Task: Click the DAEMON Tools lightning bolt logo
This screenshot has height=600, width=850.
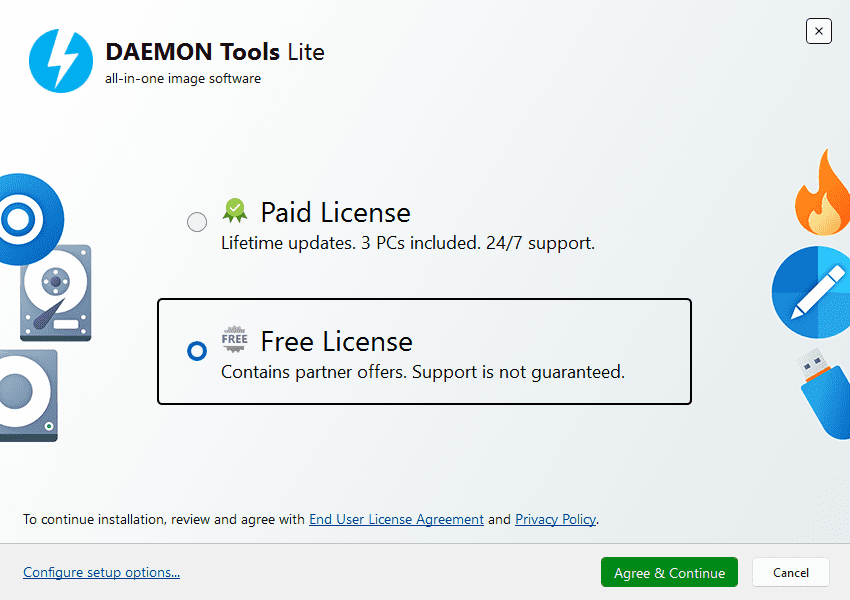Action: click(61, 60)
